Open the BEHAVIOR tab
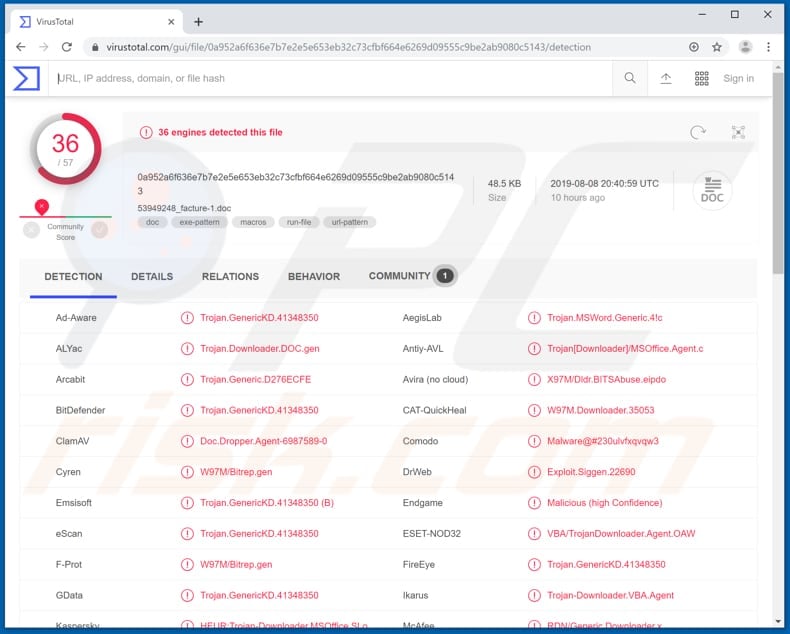This screenshot has width=790, height=634. point(314,277)
